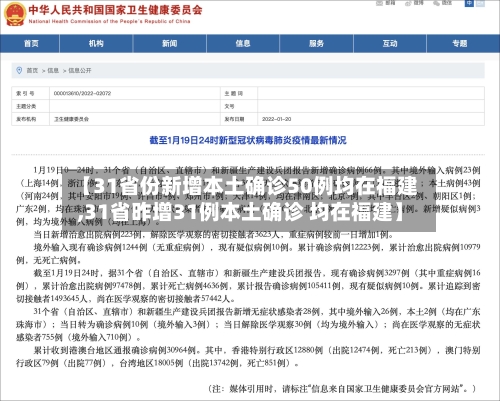
Task: Click paragraph starting 累计收到港澳台地区通报确诊病例30964例
Action: (x=248, y=356)
